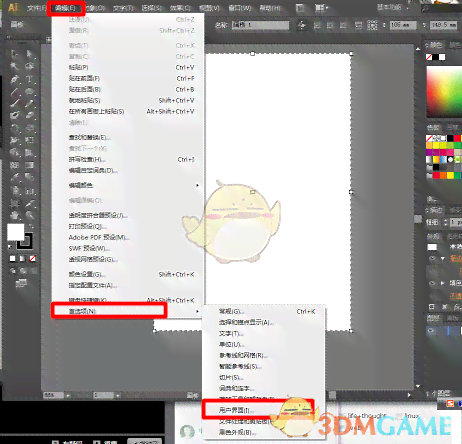Select the Symbol Sprayer tool
Screen dimensions: 462x444
[15, 191]
